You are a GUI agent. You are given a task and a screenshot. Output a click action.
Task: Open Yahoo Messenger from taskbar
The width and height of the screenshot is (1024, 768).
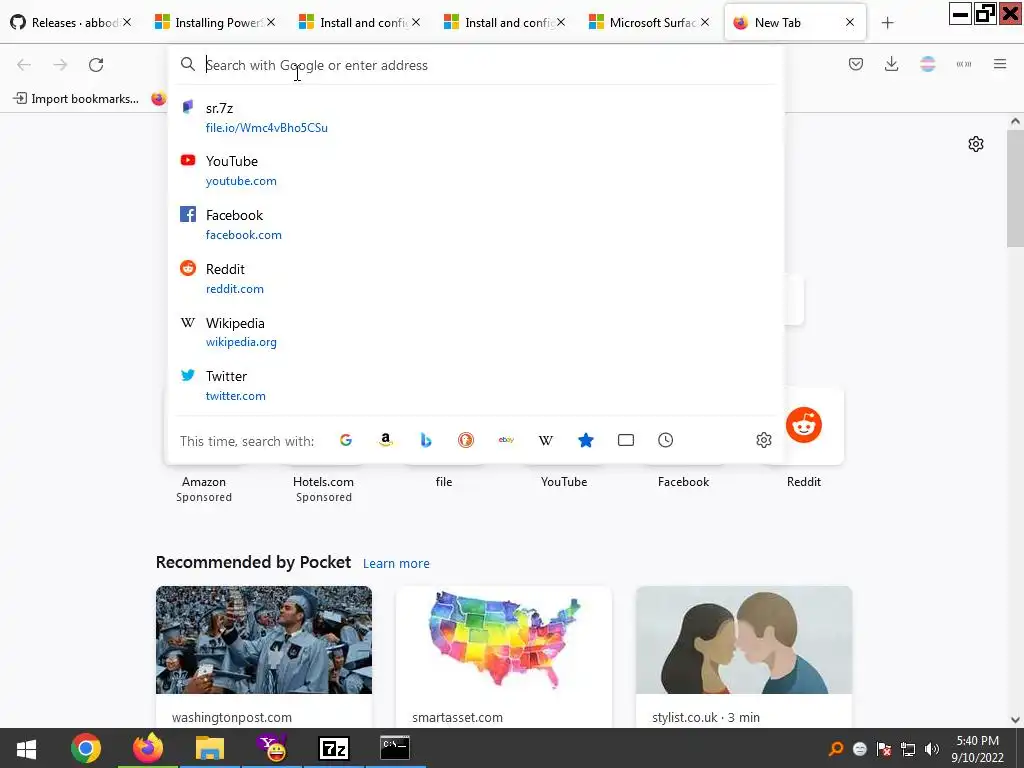click(x=273, y=748)
